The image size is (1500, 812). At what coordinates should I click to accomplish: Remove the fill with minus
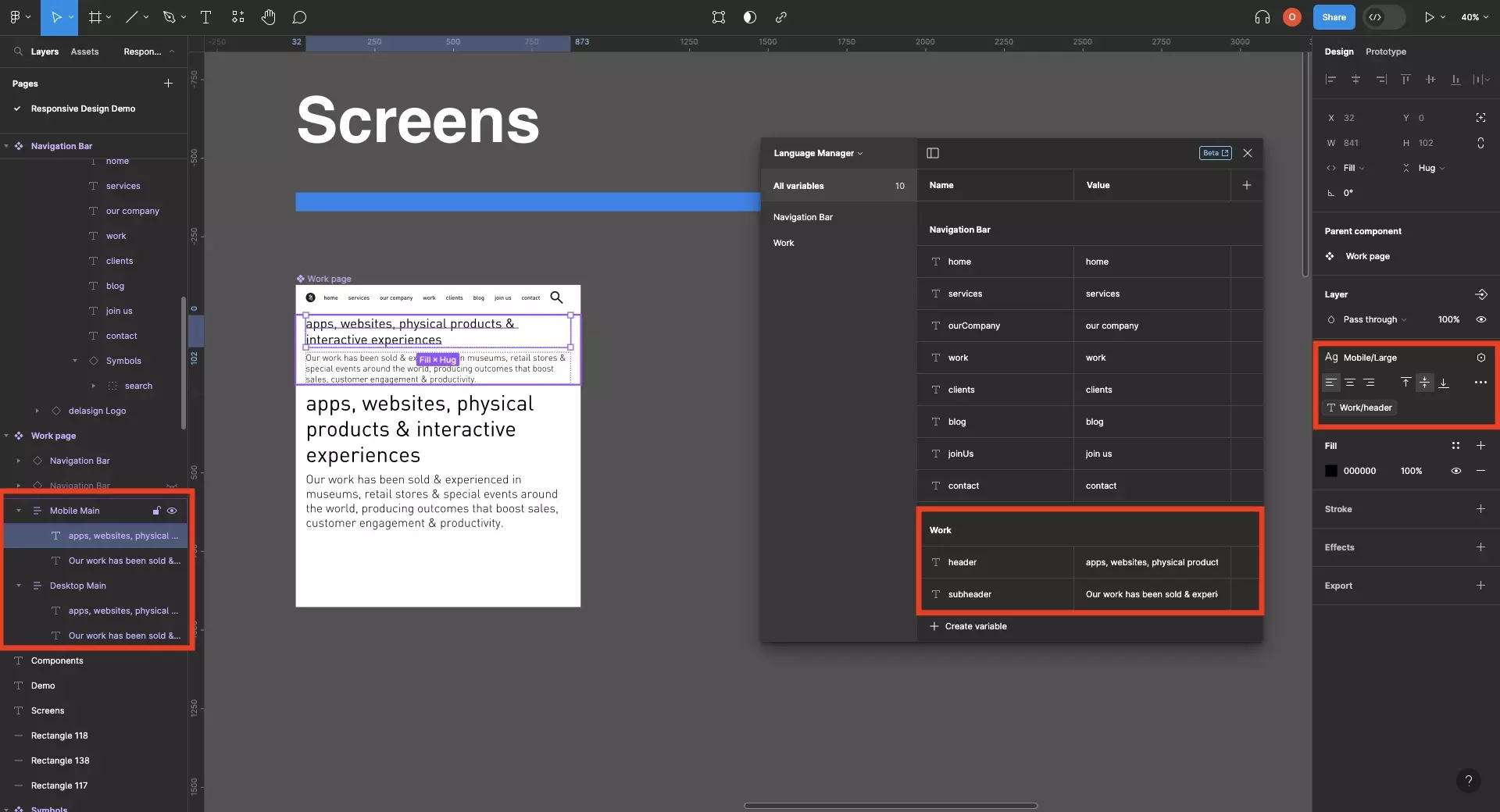click(x=1480, y=471)
